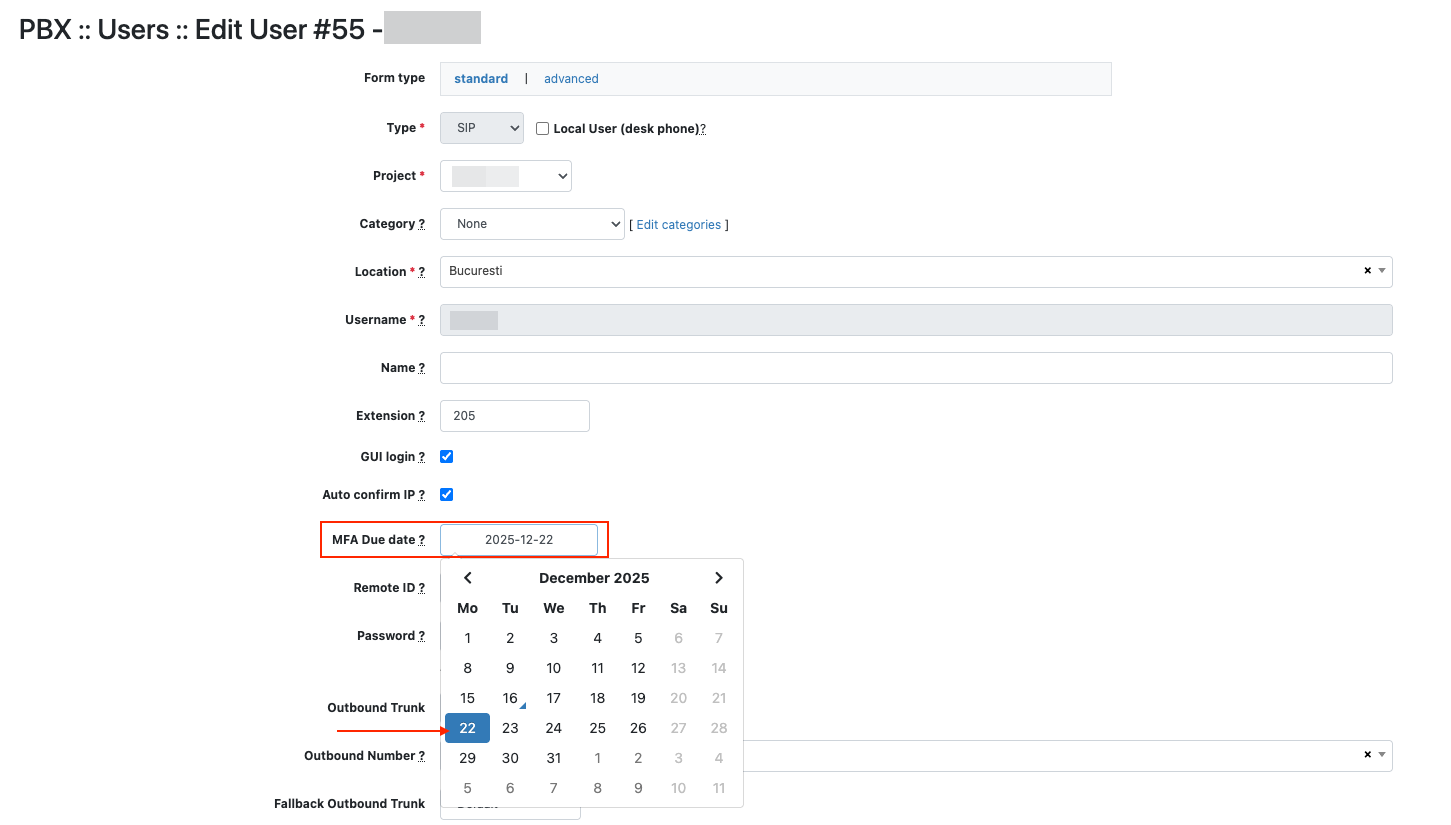1451x825 pixels.
Task: Switch to the advanced form type
Action: click(x=571, y=79)
